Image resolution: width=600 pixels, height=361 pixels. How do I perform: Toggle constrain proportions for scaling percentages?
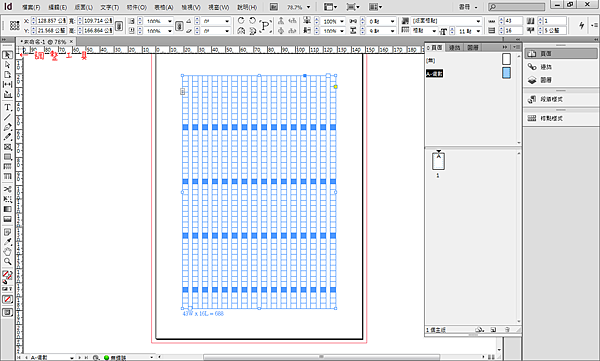pos(179,26)
